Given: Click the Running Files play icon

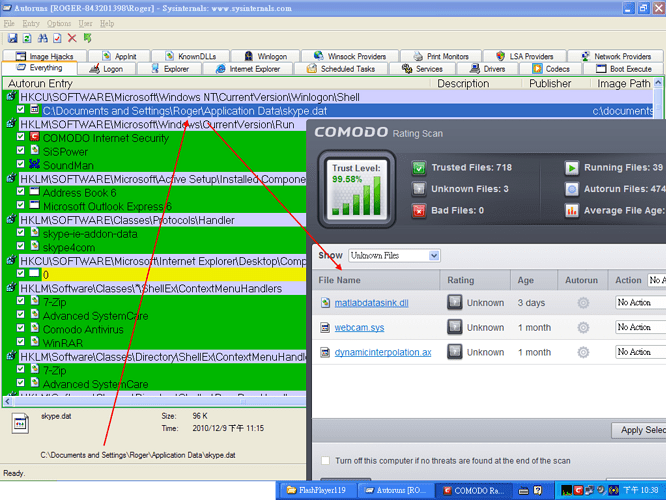Looking at the screenshot, I should coord(572,168).
